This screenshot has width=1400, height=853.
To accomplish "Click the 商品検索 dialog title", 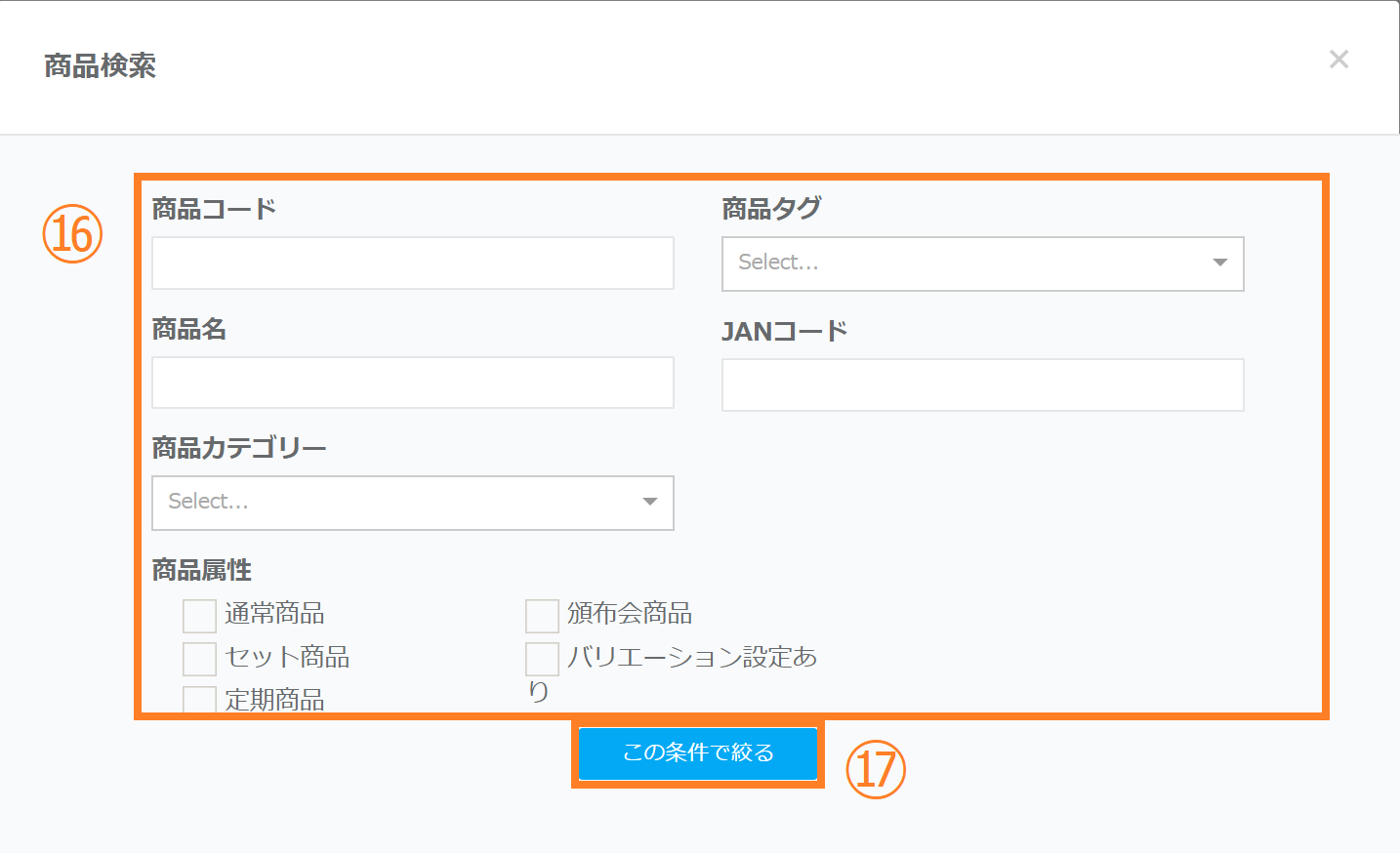I will click(100, 66).
